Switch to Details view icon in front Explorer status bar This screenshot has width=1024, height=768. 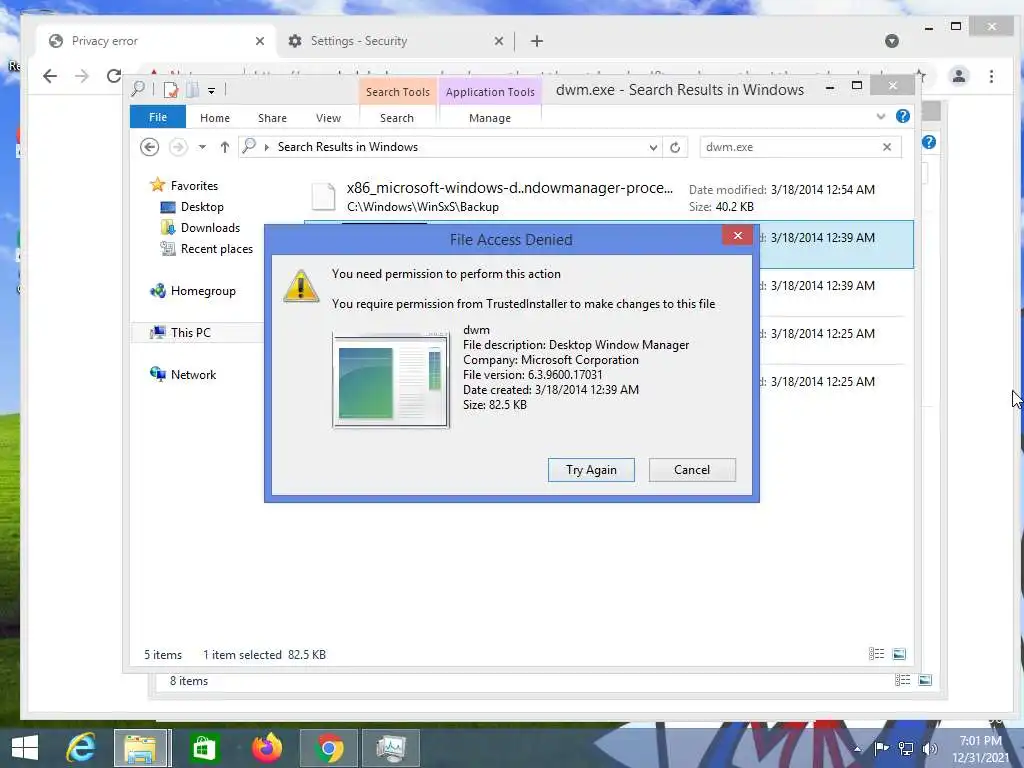coord(876,654)
